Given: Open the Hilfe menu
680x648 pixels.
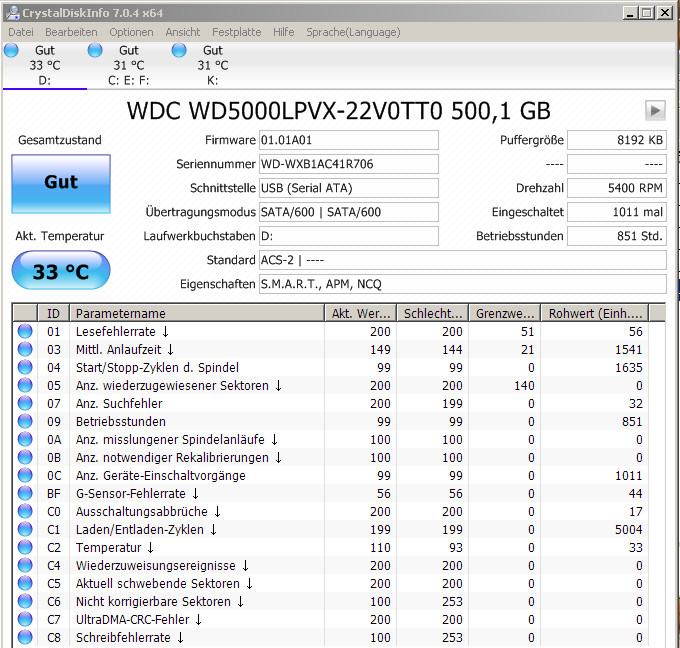Looking at the screenshot, I should pos(283,32).
